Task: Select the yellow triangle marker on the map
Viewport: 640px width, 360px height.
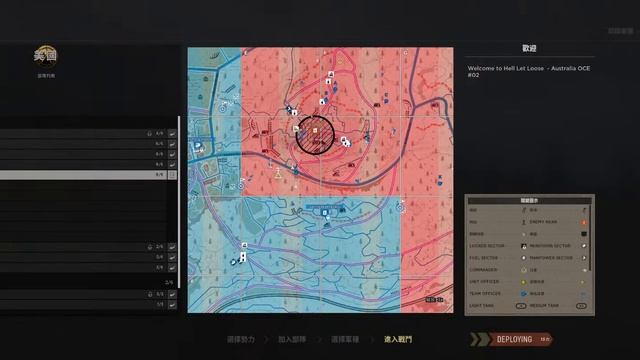Action: point(278,174)
